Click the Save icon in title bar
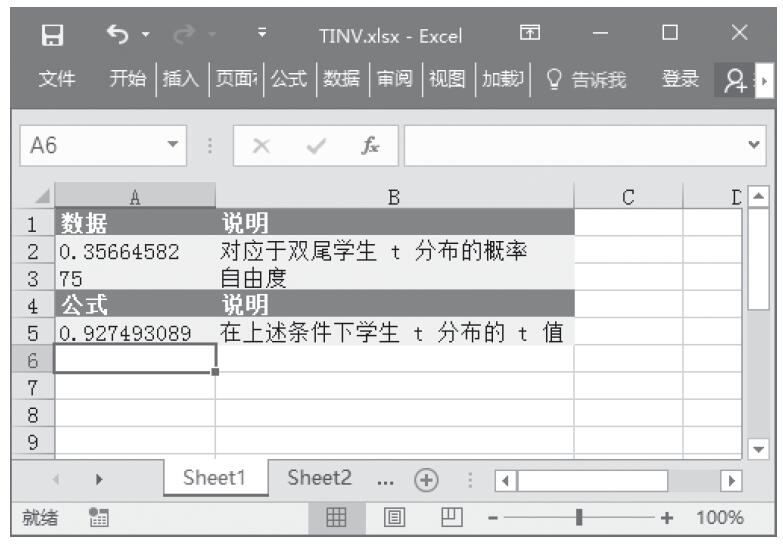The width and height of the screenshot is (783, 545). pos(44,37)
